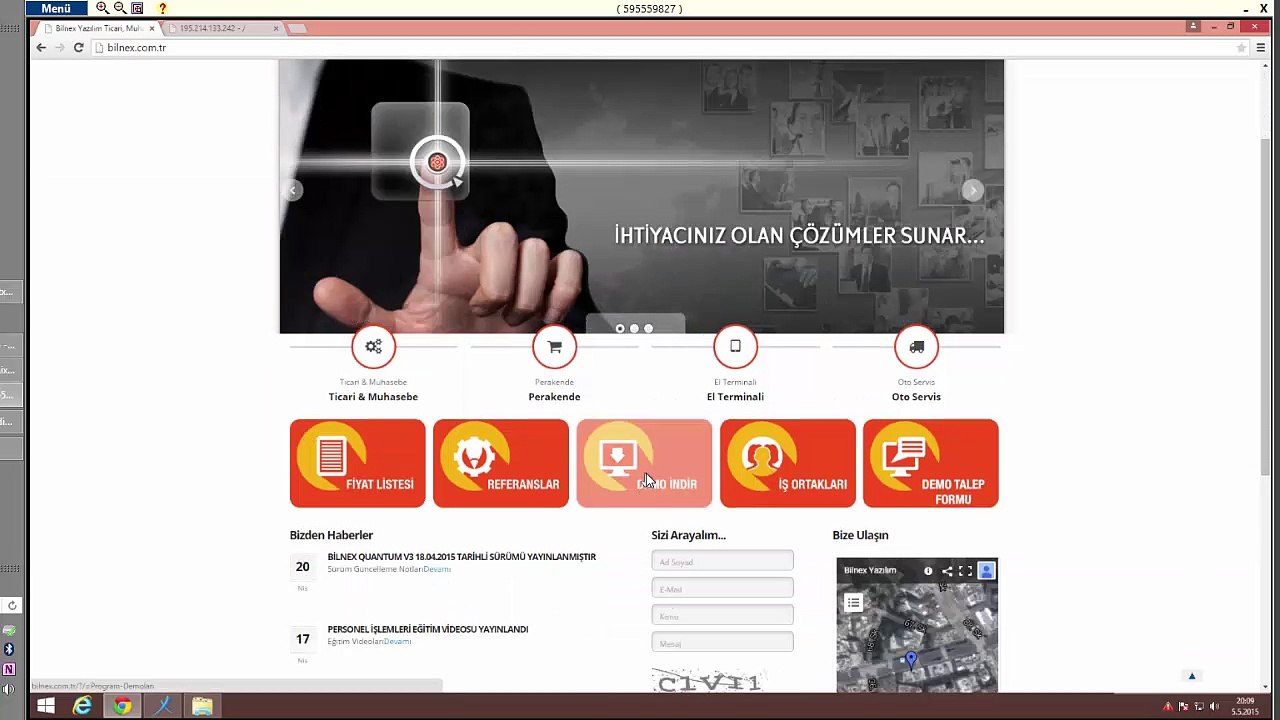Click the scroll-to-top arrow button
The width and height of the screenshot is (1280, 720).
click(x=1191, y=676)
